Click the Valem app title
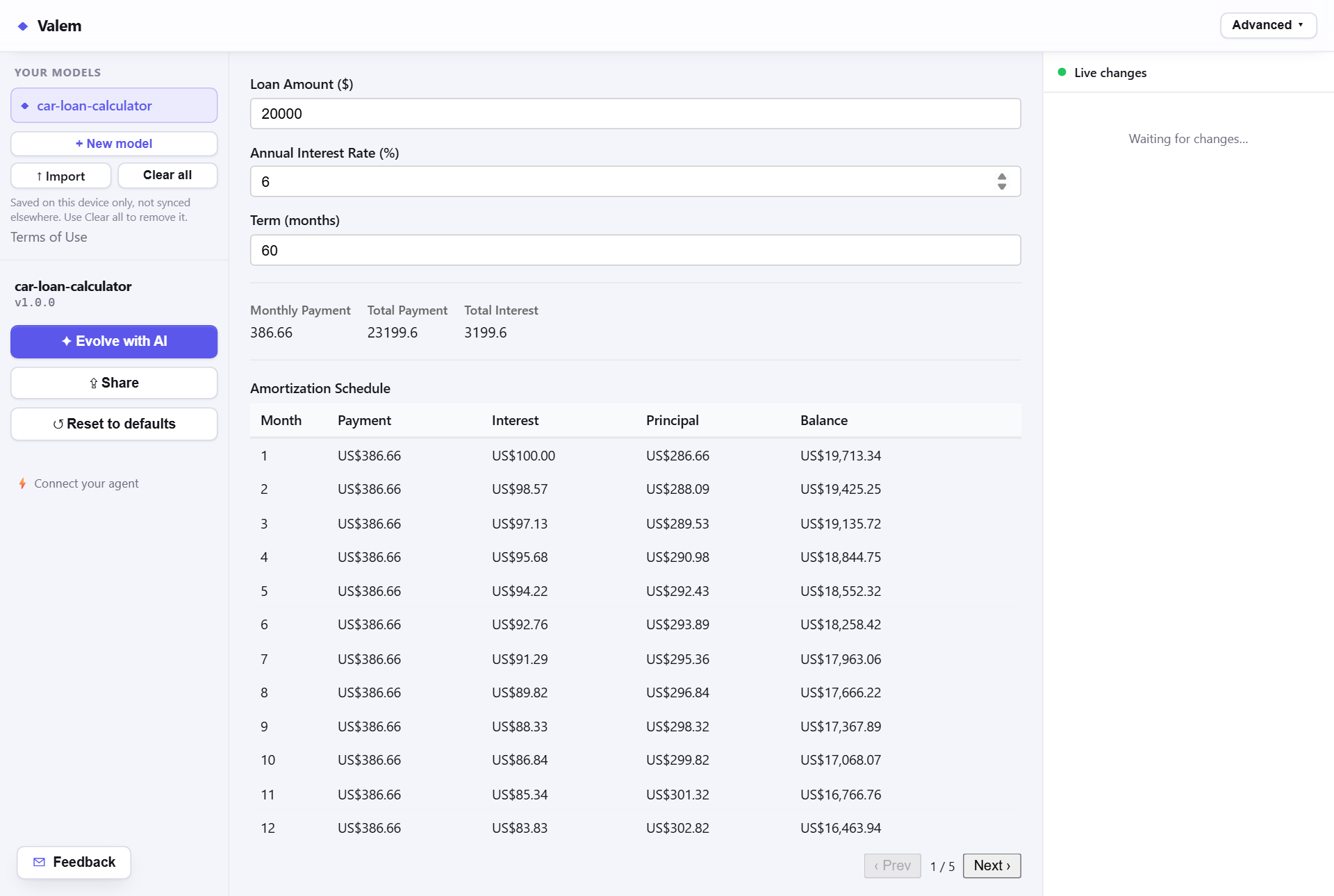Screen dimensions: 1334x896 [59, 26]
